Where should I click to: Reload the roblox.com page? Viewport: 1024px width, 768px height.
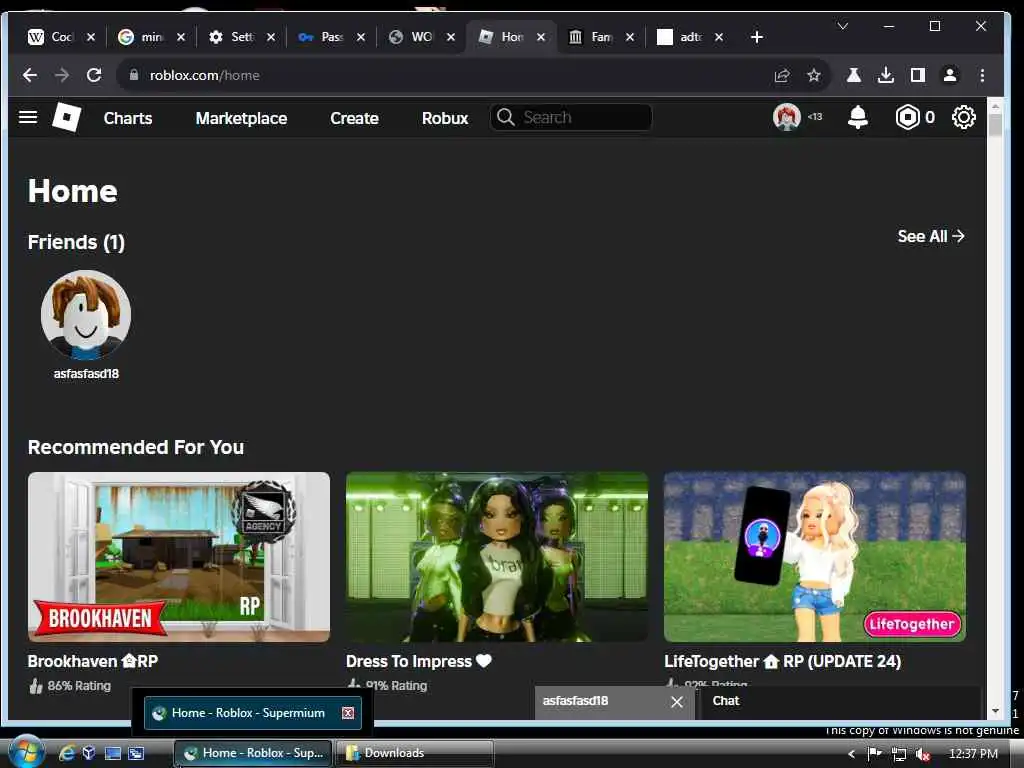[x=94, y=75]
